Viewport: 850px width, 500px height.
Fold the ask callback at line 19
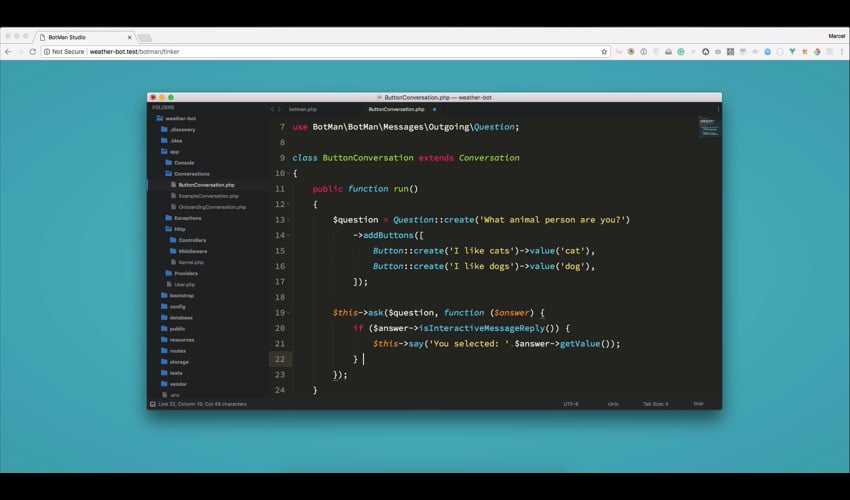(x=288, y=313)
